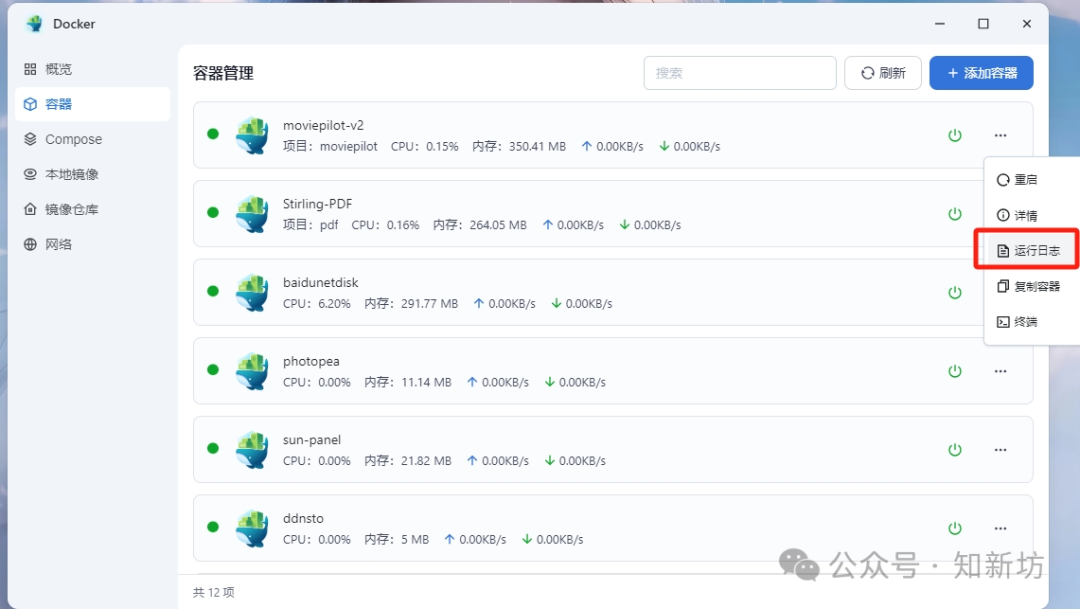
Task: Click the sun-panel container name
Action: click(312, 440)
